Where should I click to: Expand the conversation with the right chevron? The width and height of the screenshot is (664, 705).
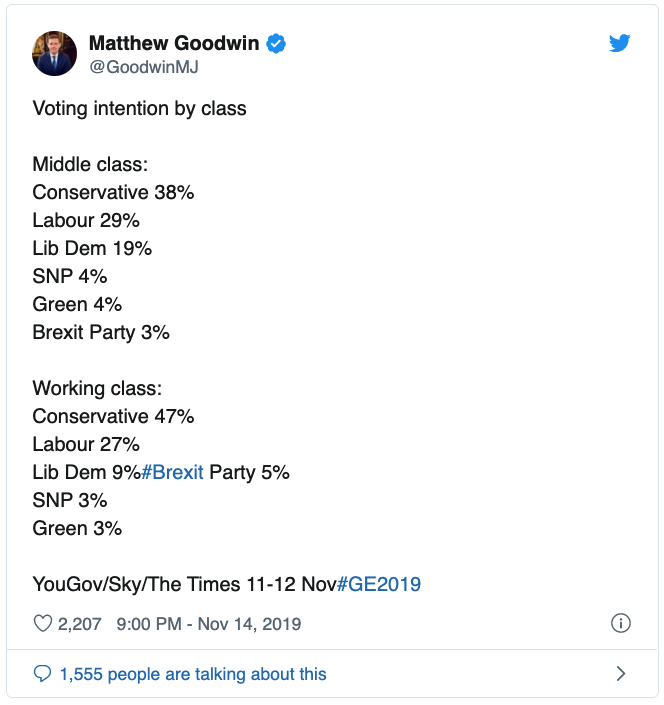[x=620, y=674]
